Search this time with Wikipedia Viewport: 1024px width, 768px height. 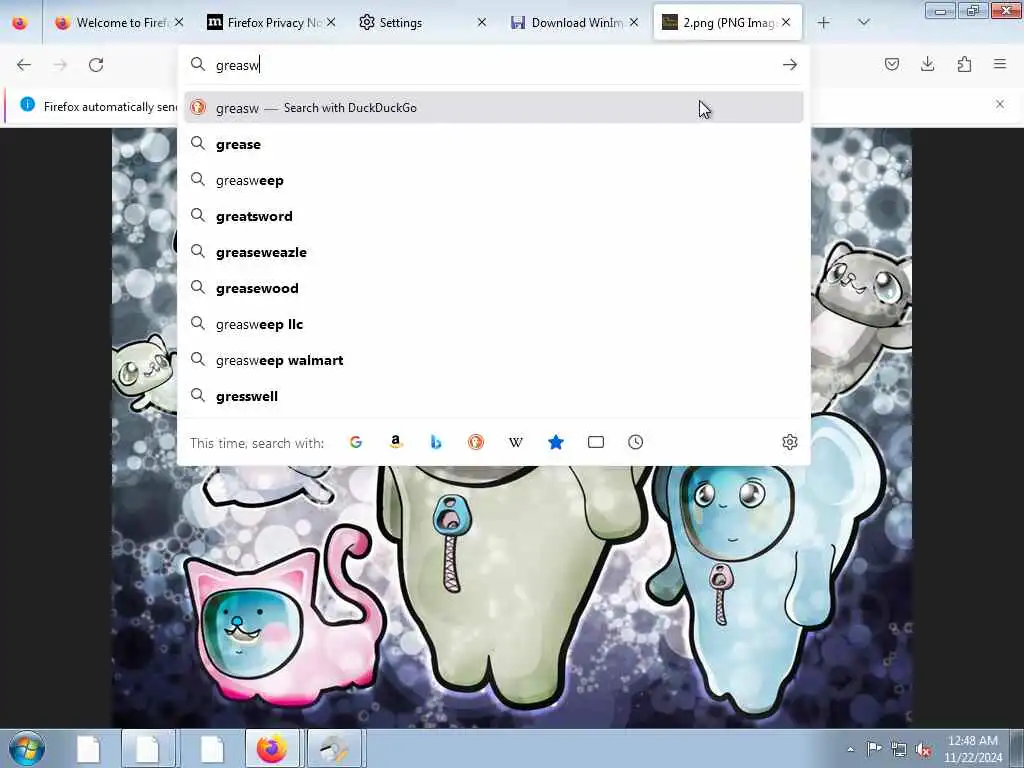click(516, 442)
